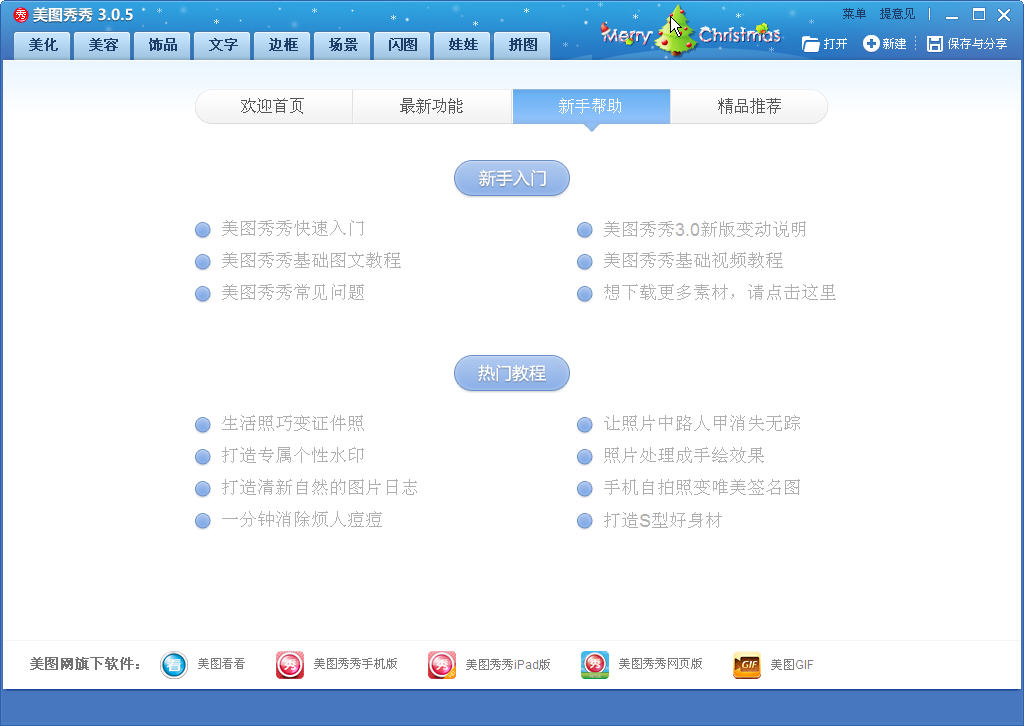Open link 美图秀秀快速入门
Screen dimensions: 1024x726
tap(293, 229)
